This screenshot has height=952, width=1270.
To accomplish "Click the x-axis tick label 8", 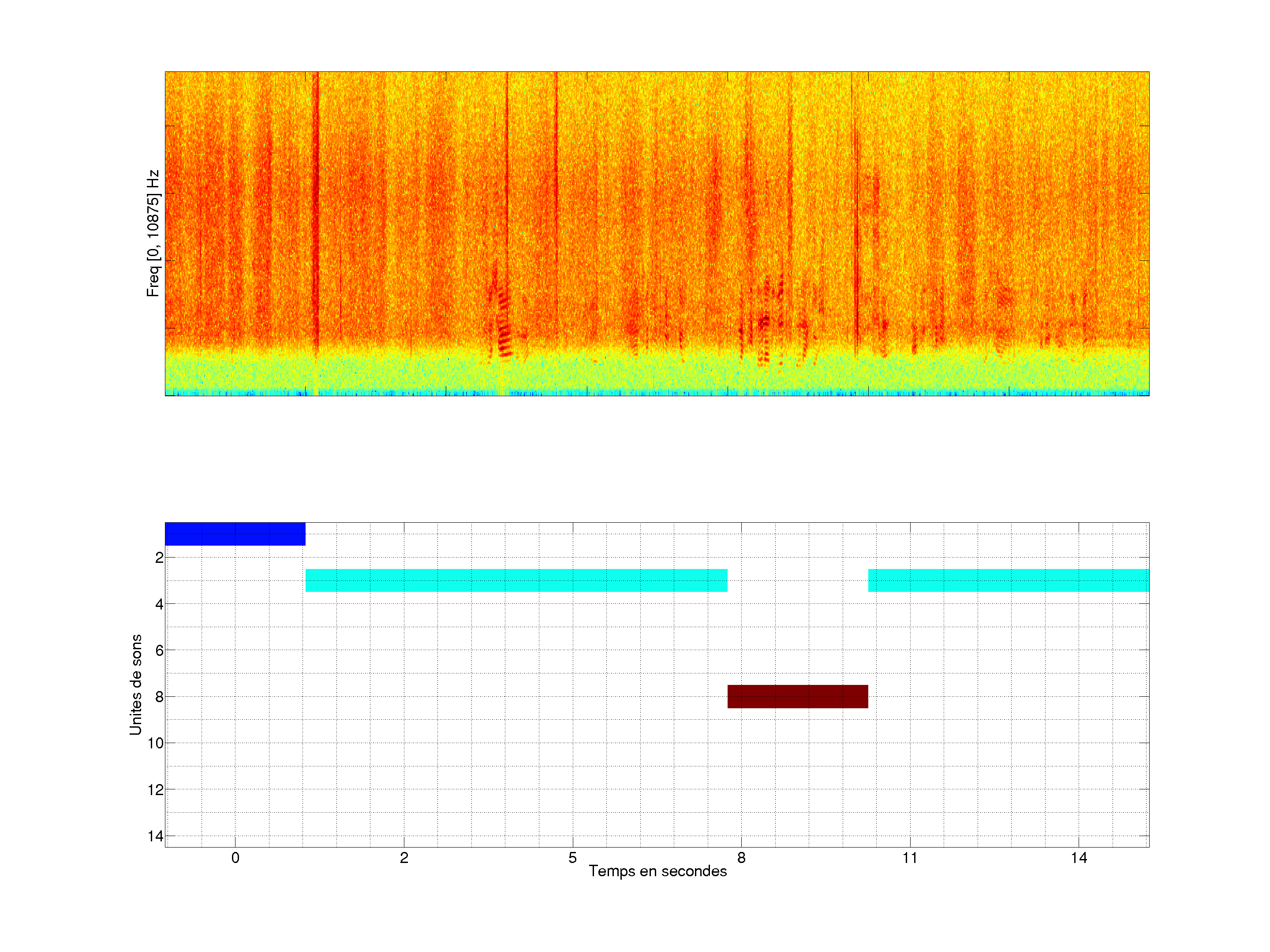I will pyautogui.click(x=741, y=858).
